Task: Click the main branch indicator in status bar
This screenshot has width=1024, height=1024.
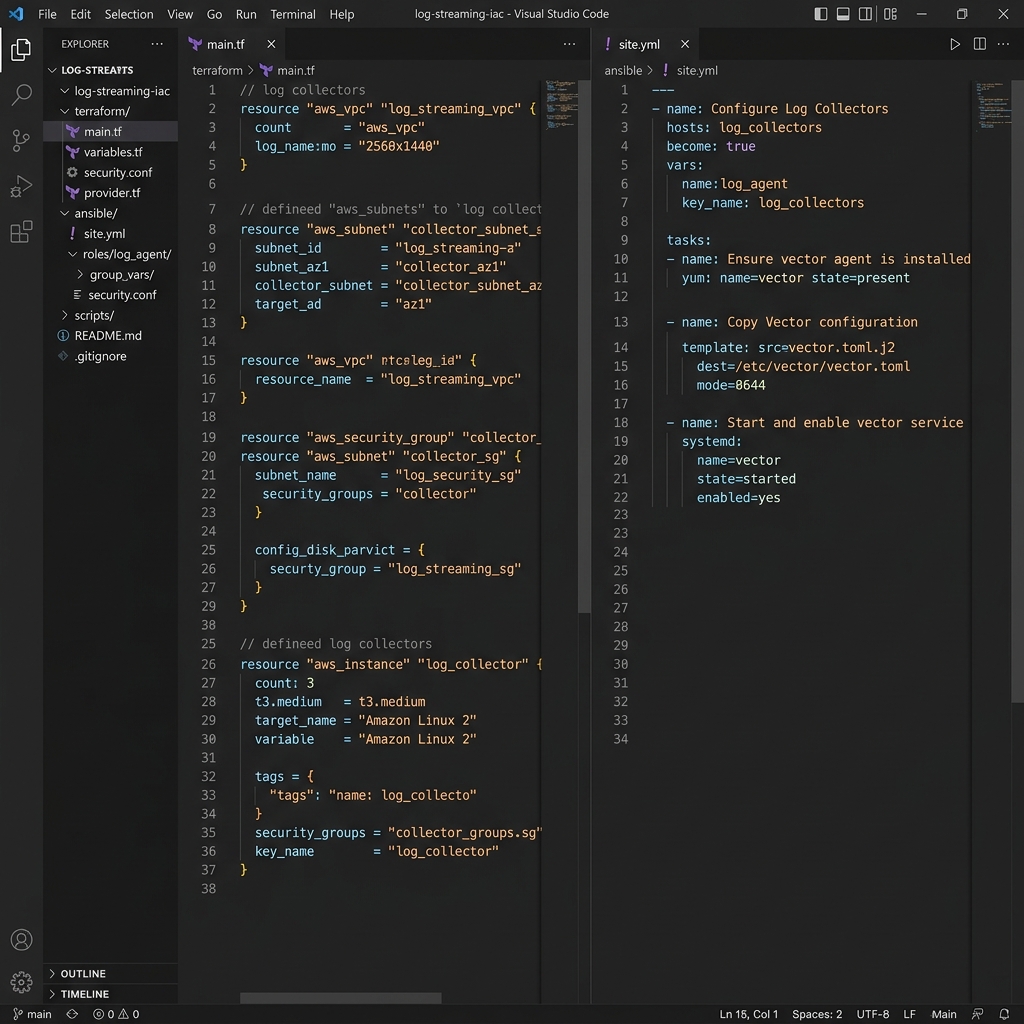Action: tap(32, 1014)
